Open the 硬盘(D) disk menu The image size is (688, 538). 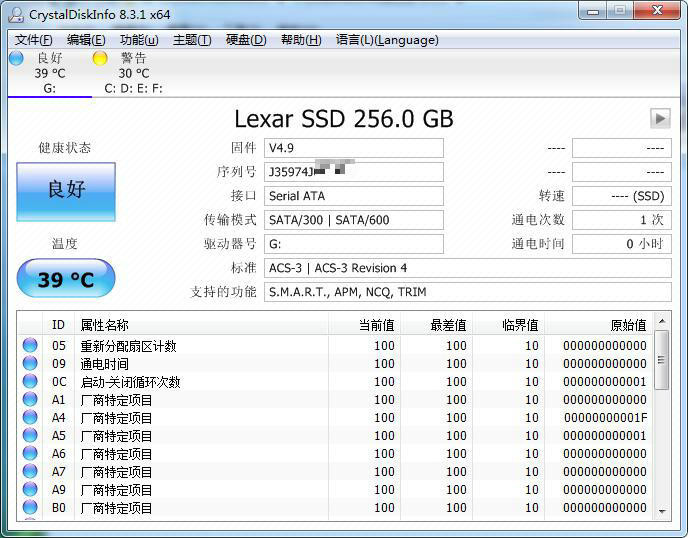click(x=246, y=40)
